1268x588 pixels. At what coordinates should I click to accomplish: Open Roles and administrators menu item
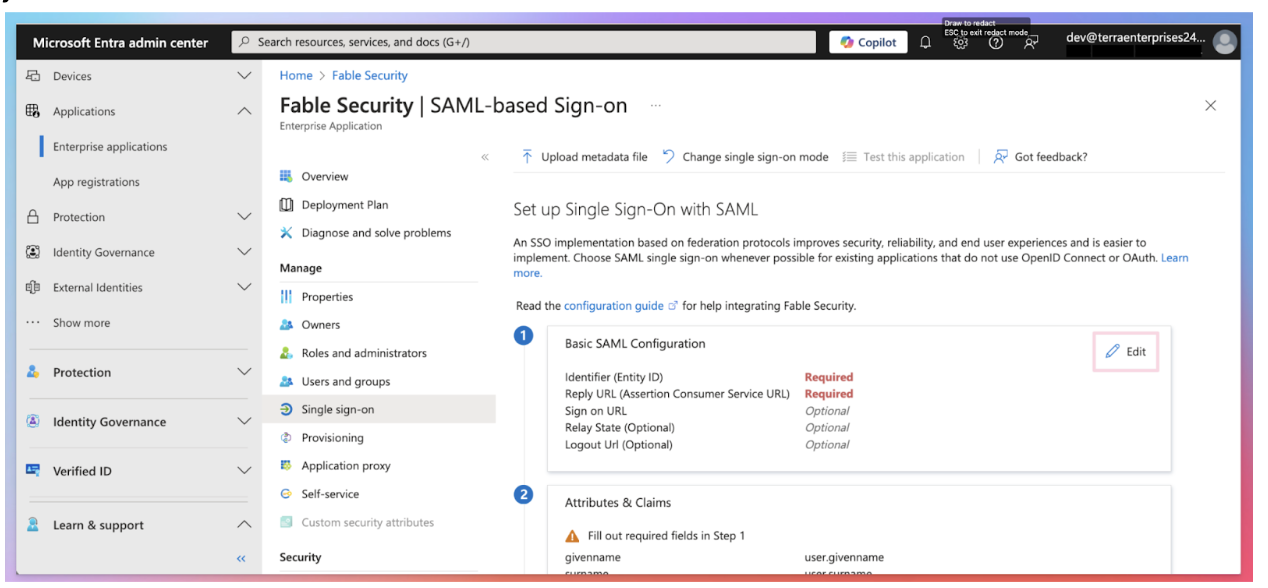[x=364, y=353]
